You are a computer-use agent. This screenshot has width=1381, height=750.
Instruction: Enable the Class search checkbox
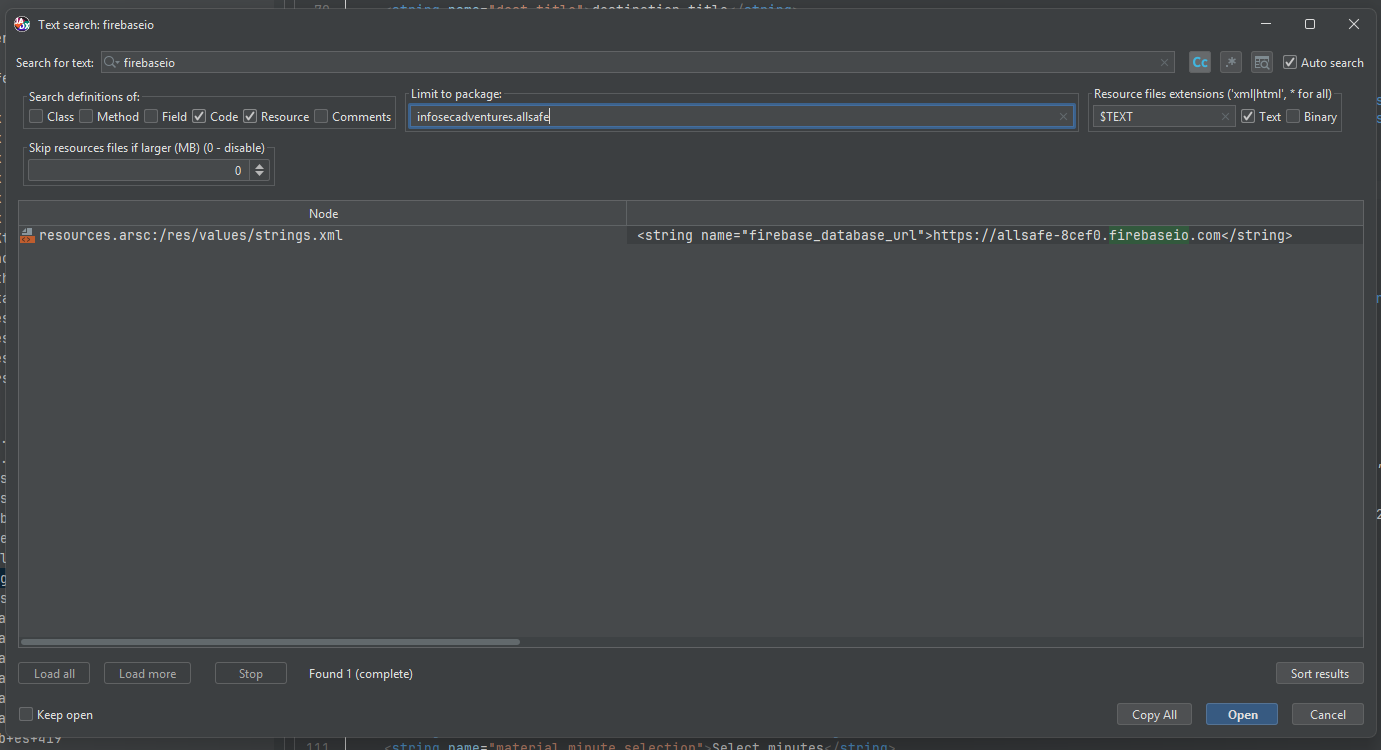pyautogui.click(x=36, y=116)
